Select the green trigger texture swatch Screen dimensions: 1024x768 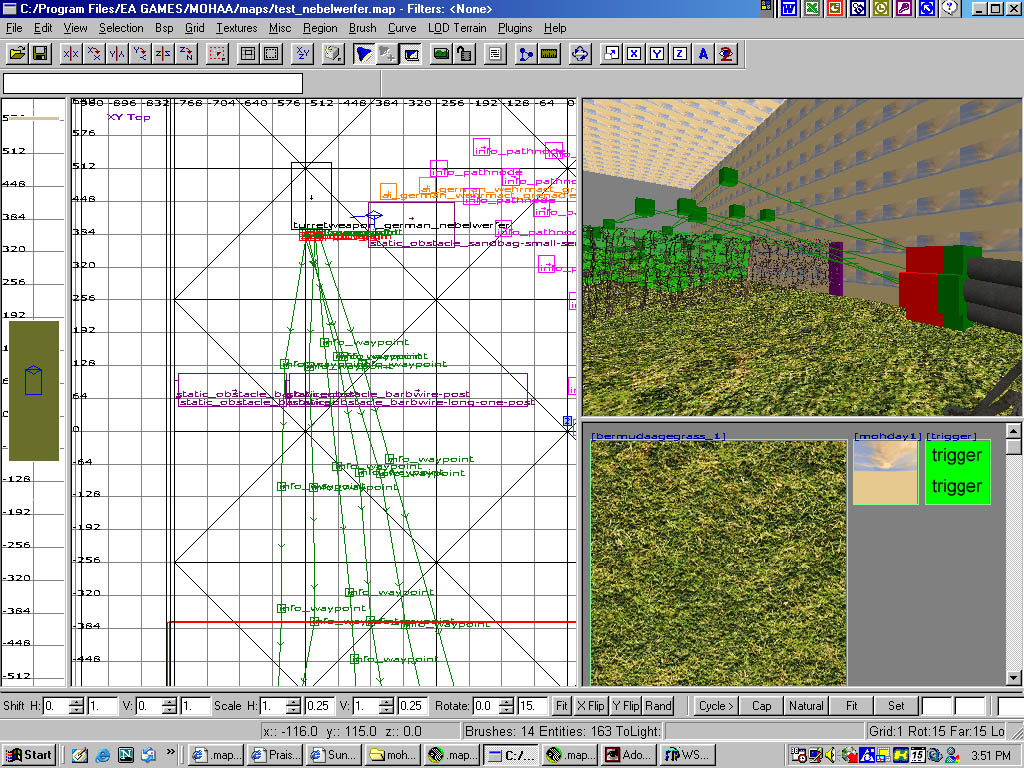tap(956, 471)
